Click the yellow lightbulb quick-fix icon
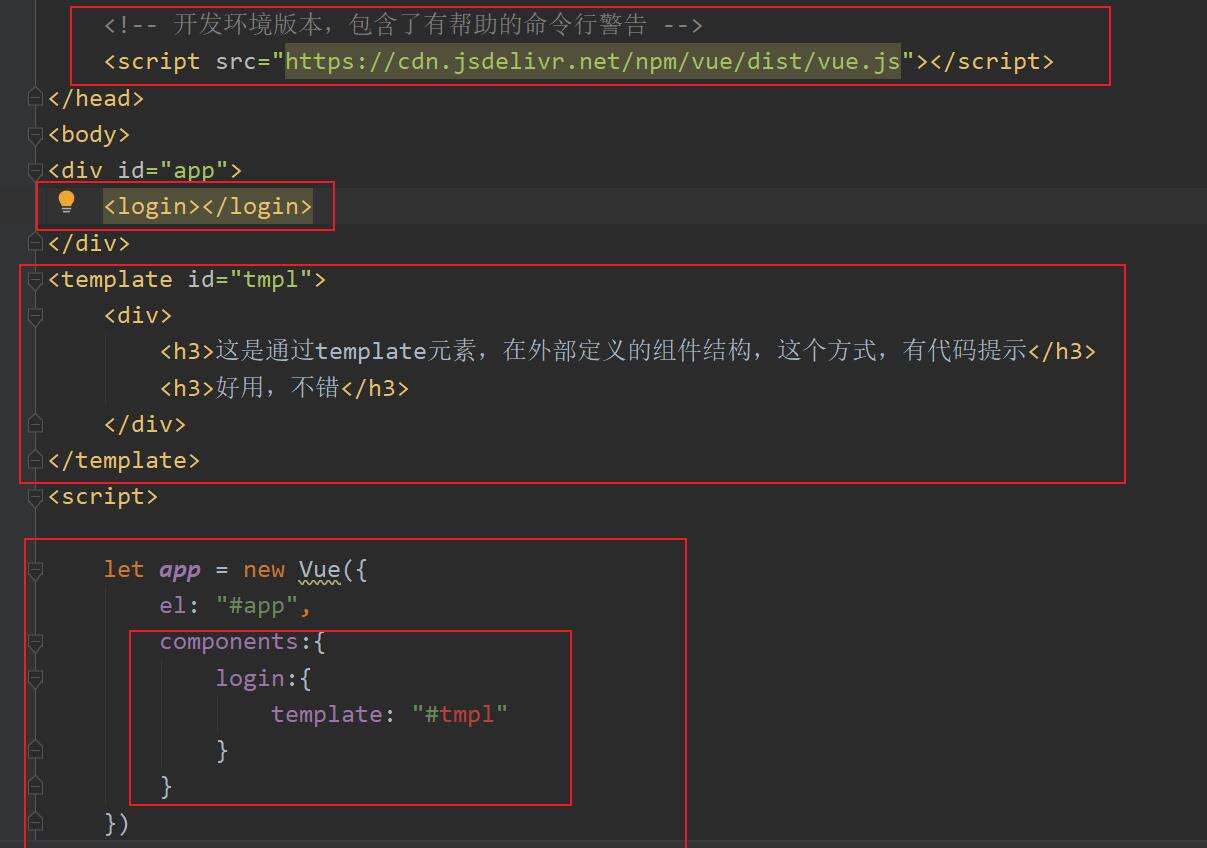1207x848 pixels. click(67, 202)
